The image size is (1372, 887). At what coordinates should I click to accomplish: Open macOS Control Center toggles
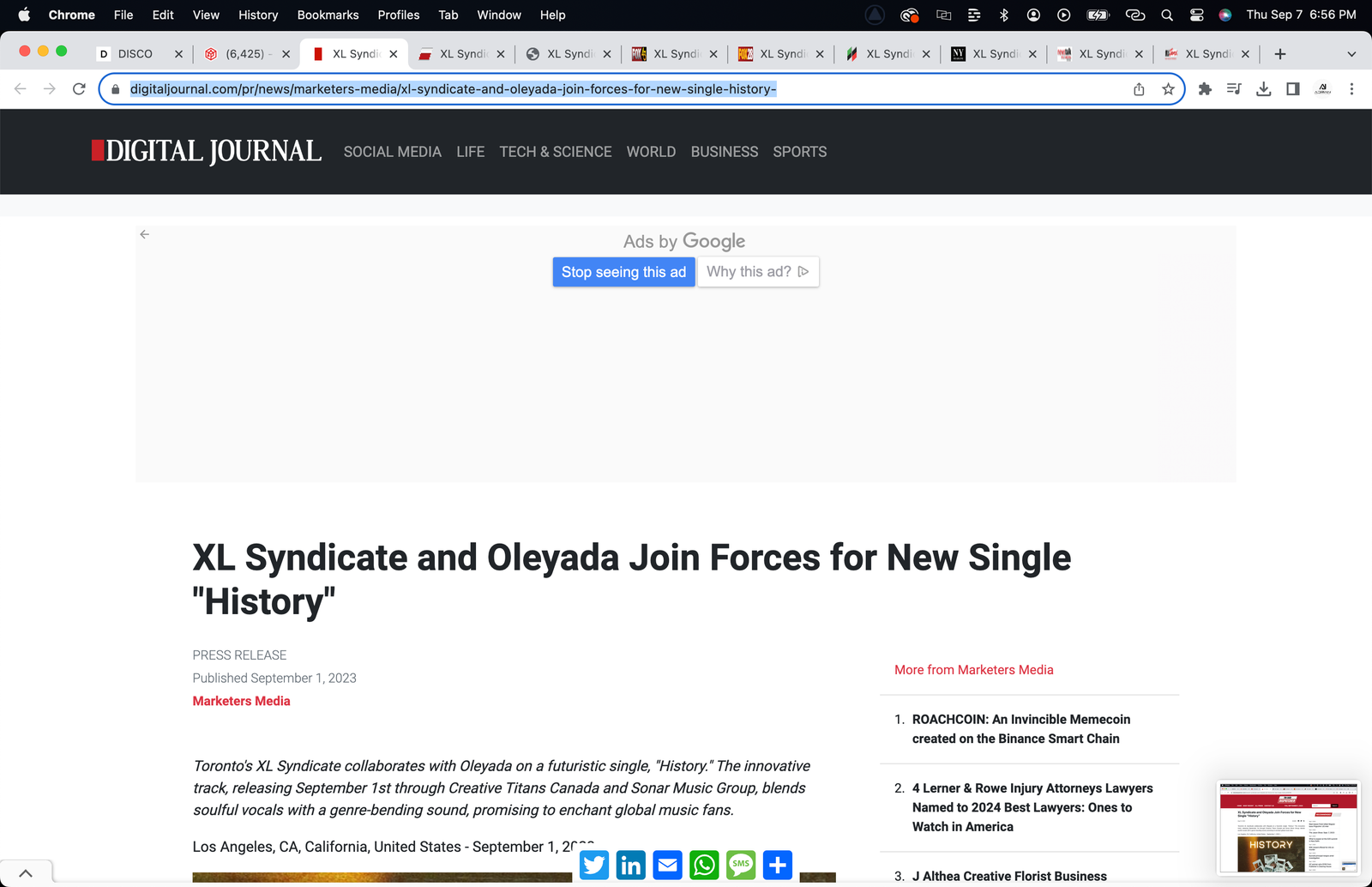click(1196, 15)
